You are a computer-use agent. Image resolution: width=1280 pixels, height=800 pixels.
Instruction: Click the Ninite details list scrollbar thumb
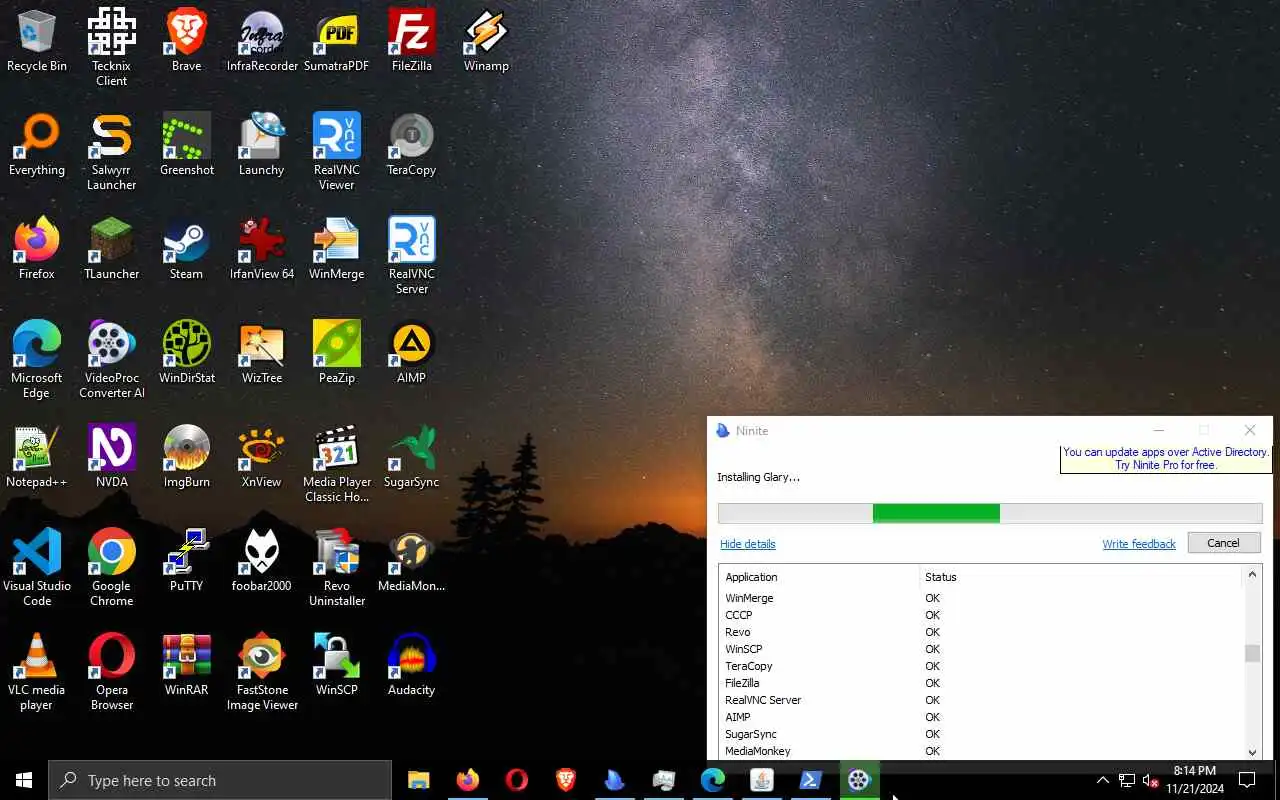(x=1252, y=653)
